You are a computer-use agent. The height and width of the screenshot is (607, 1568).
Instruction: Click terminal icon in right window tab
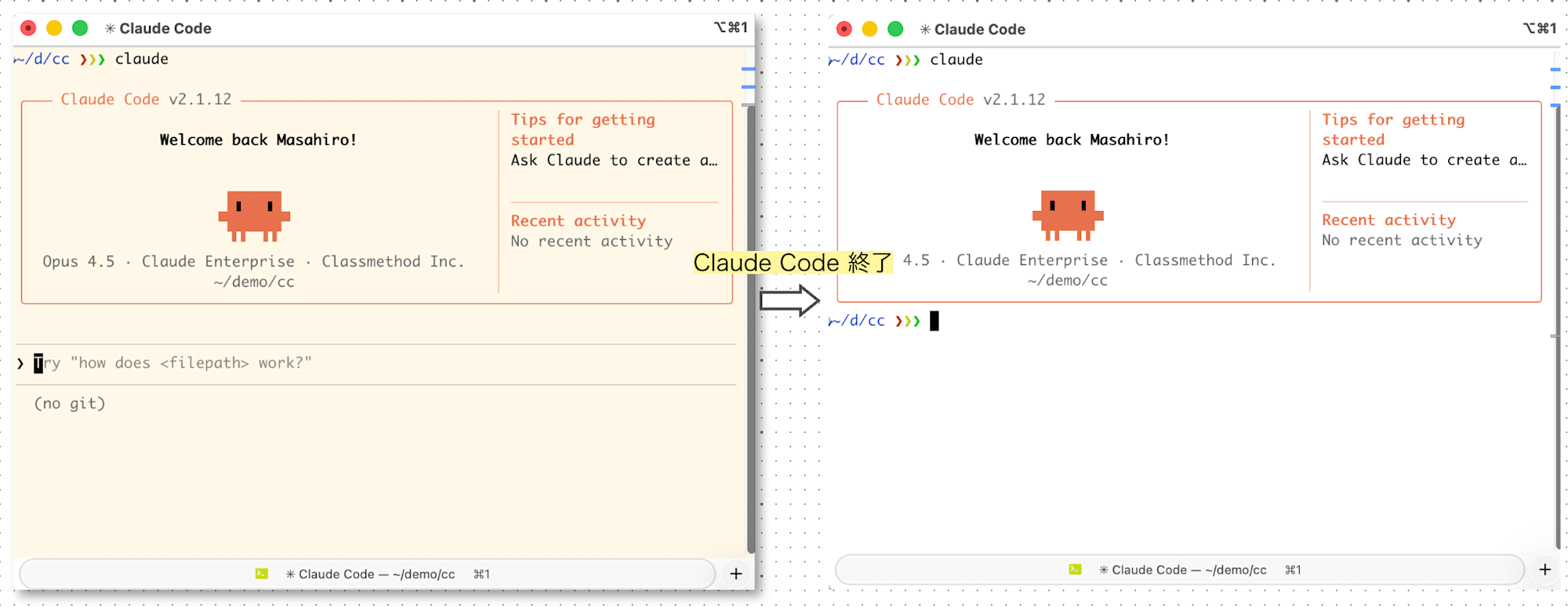click(x=1076, y=570)
